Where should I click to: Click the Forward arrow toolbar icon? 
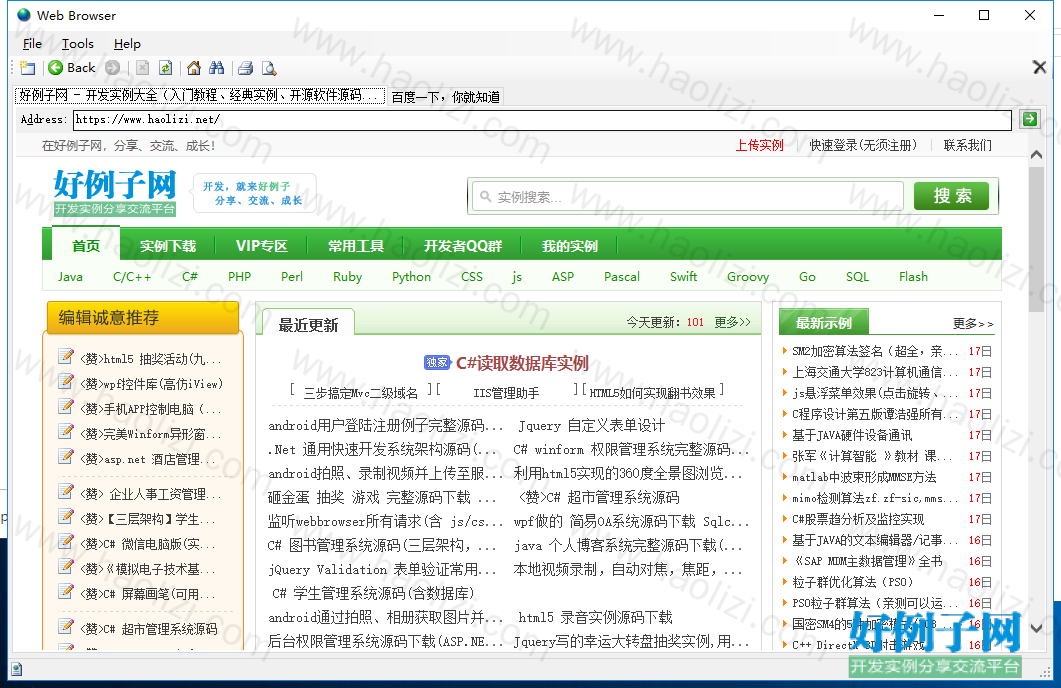(113, 68)
